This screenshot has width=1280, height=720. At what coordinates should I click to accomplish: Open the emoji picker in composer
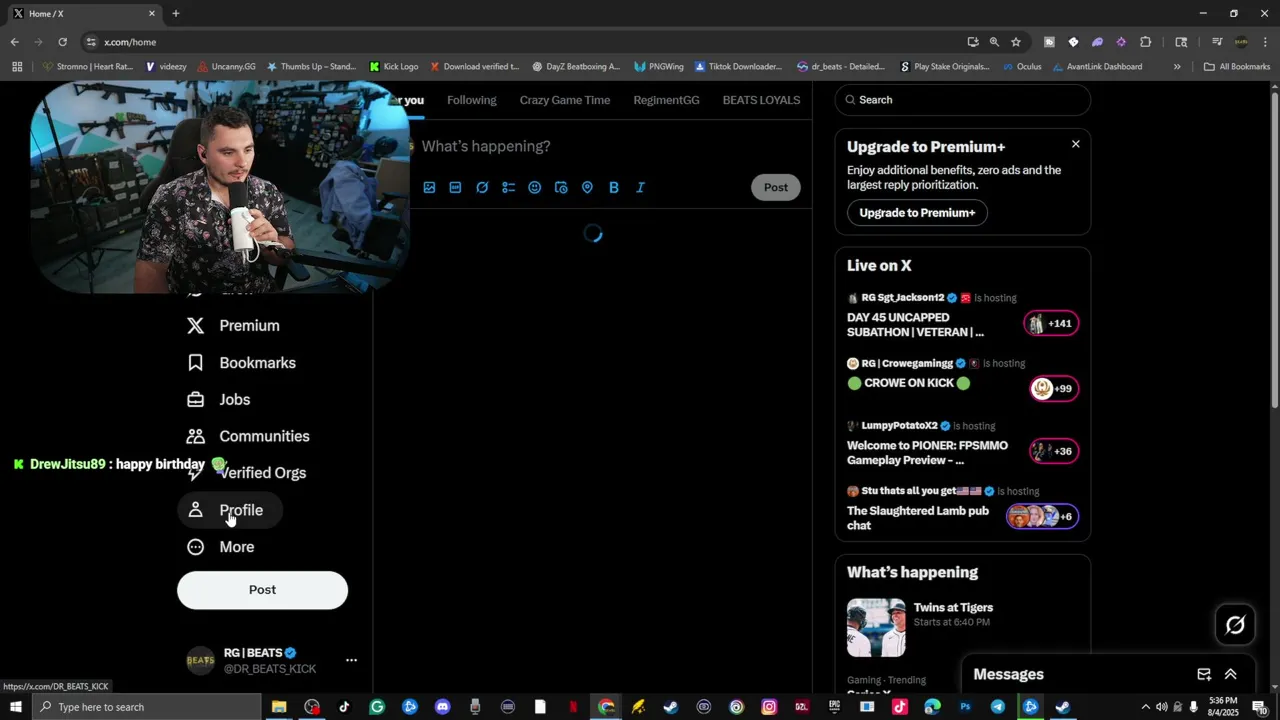tap(534, 187)
